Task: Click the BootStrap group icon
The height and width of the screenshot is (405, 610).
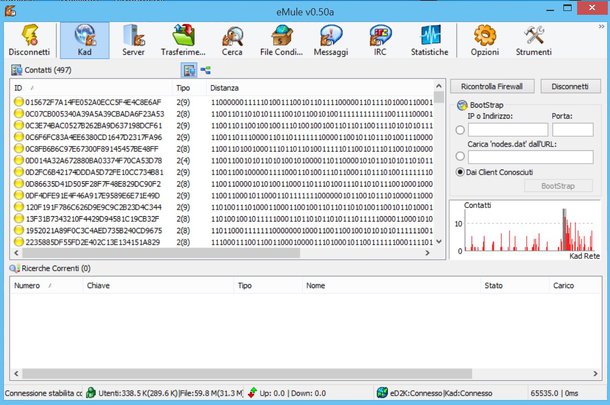Action: pos(462,105)
